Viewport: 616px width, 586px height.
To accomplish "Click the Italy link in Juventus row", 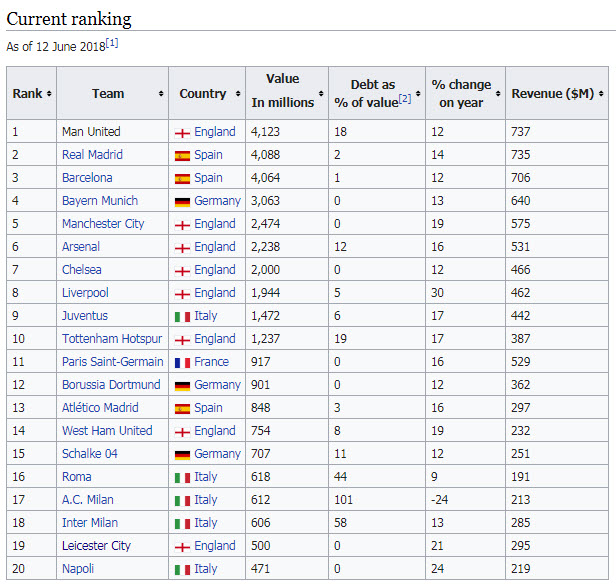I will 206,316.
